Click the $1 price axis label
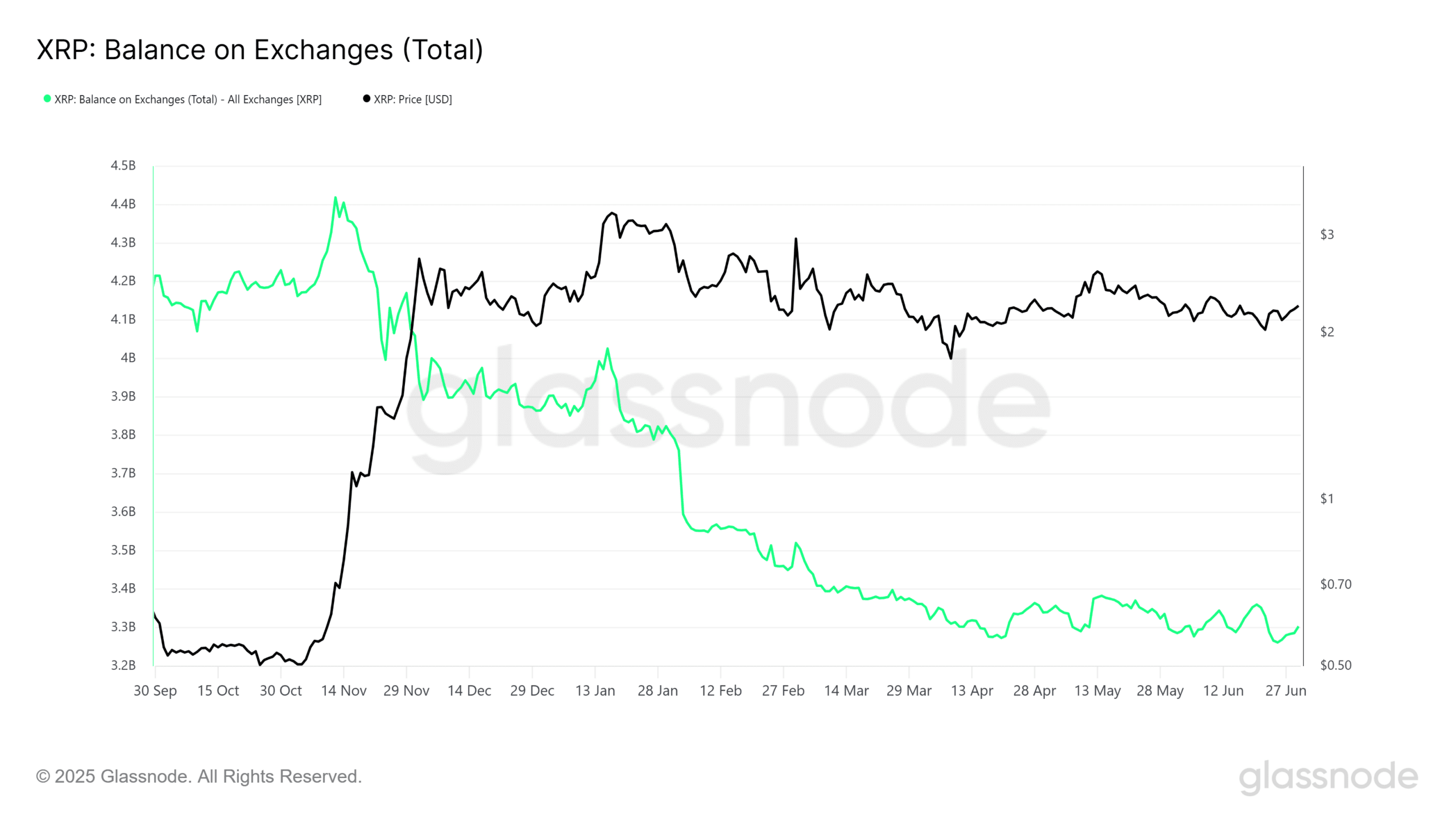 (x=1327, y=499)
